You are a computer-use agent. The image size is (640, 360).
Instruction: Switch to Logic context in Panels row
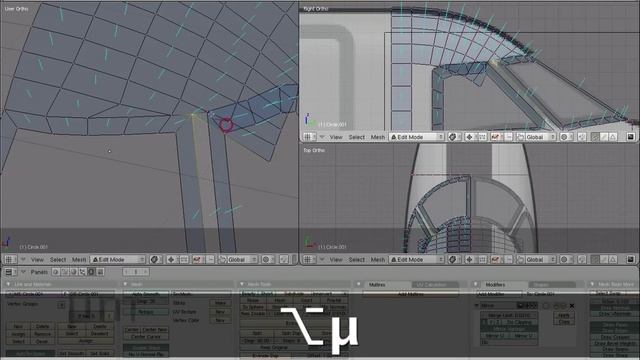pyautogui.click(x=56, y=272)
